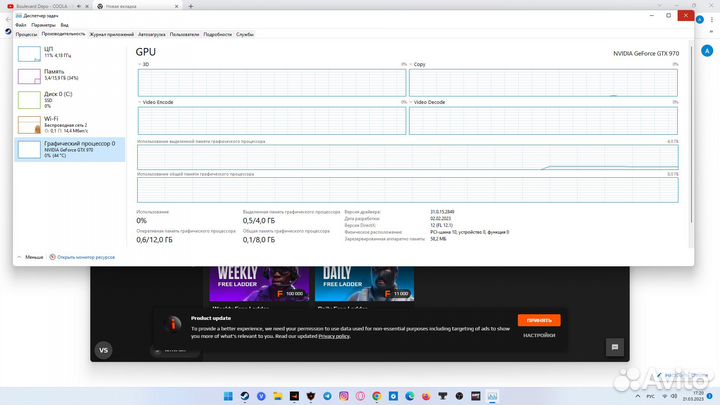The height and width of the screenshot is (405, 720).
Task: Launch Firefox from the taskbar
Action: [x=426, y=396]
